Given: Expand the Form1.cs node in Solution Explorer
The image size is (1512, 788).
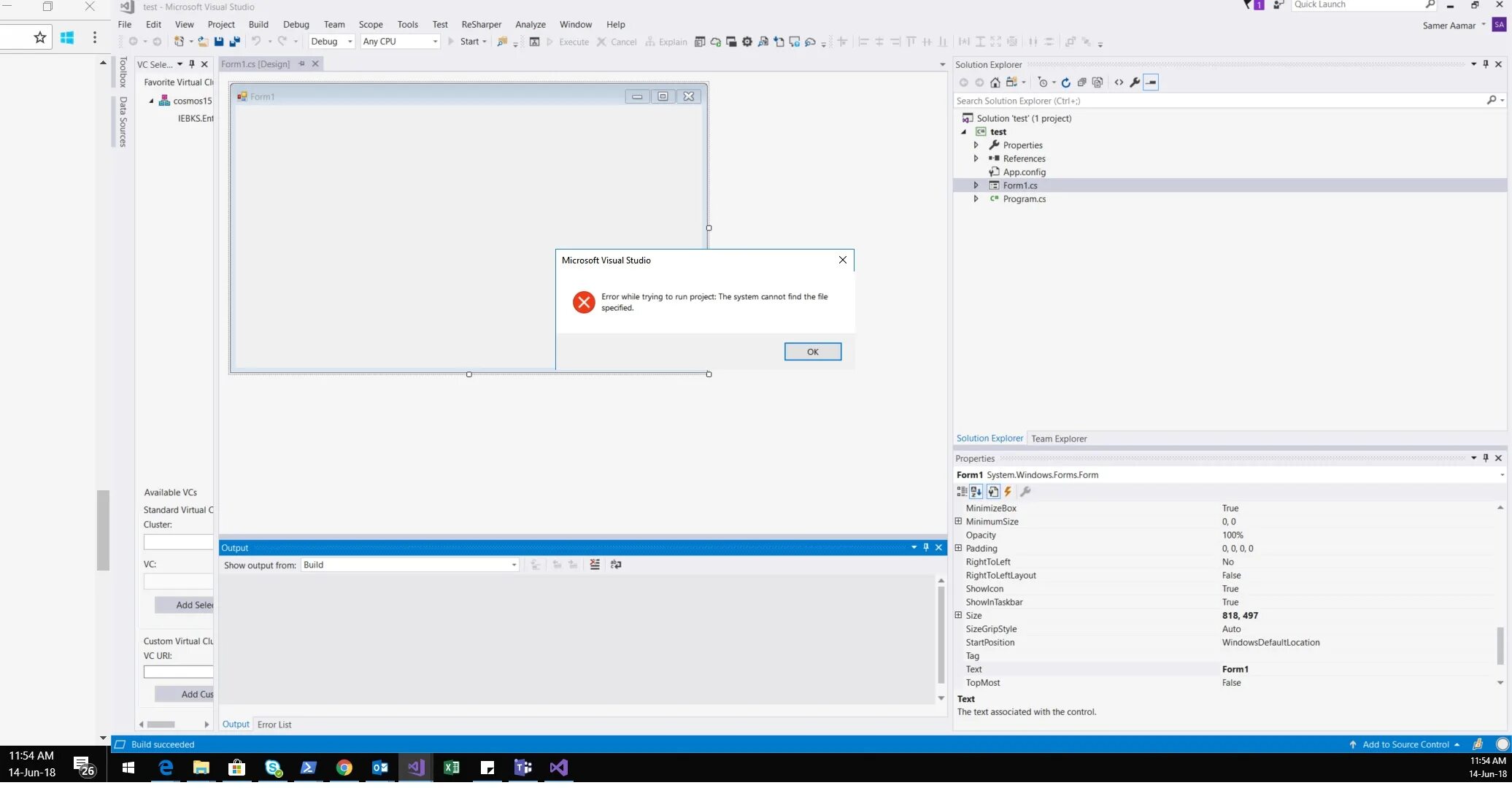Looking at the screenshot, I should point(976,185).
